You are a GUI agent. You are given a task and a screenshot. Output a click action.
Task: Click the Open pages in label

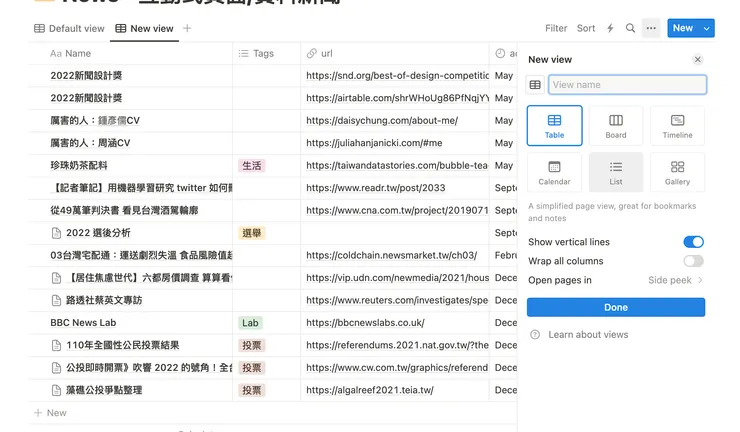pyautogui.click(x=560, y=280)
